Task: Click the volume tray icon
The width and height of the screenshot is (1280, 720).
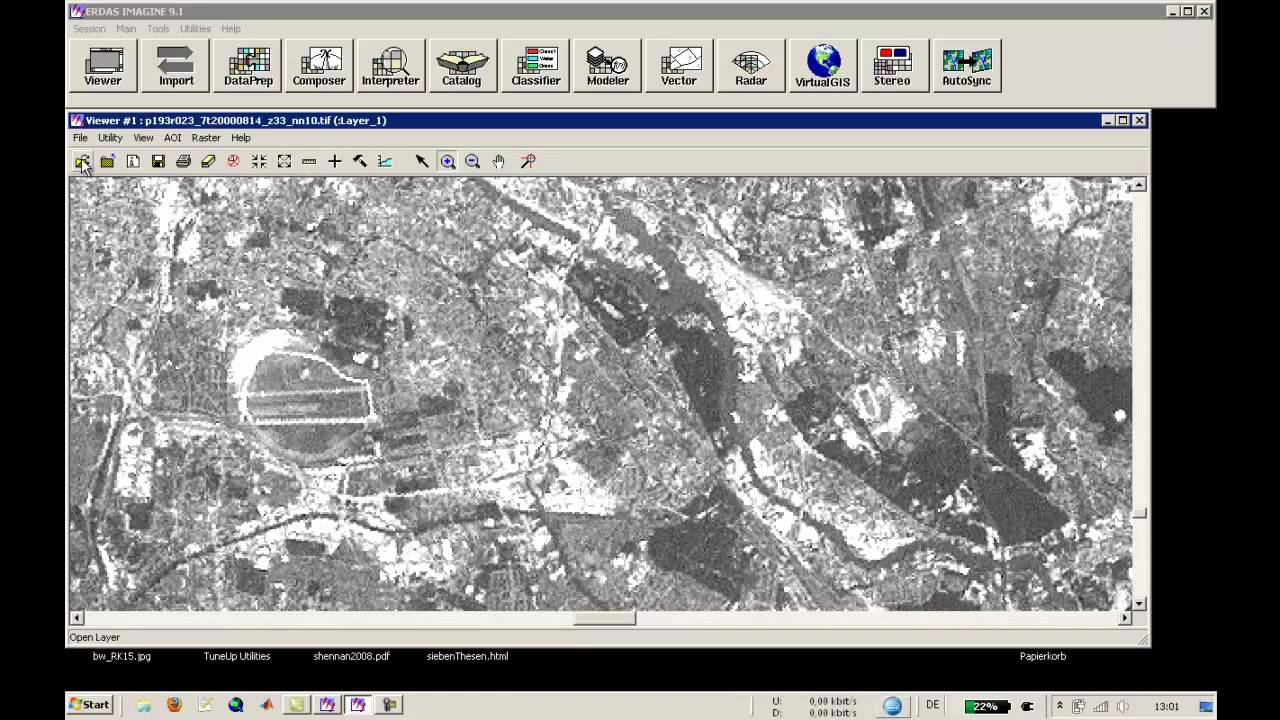Action: [1122, 706]
